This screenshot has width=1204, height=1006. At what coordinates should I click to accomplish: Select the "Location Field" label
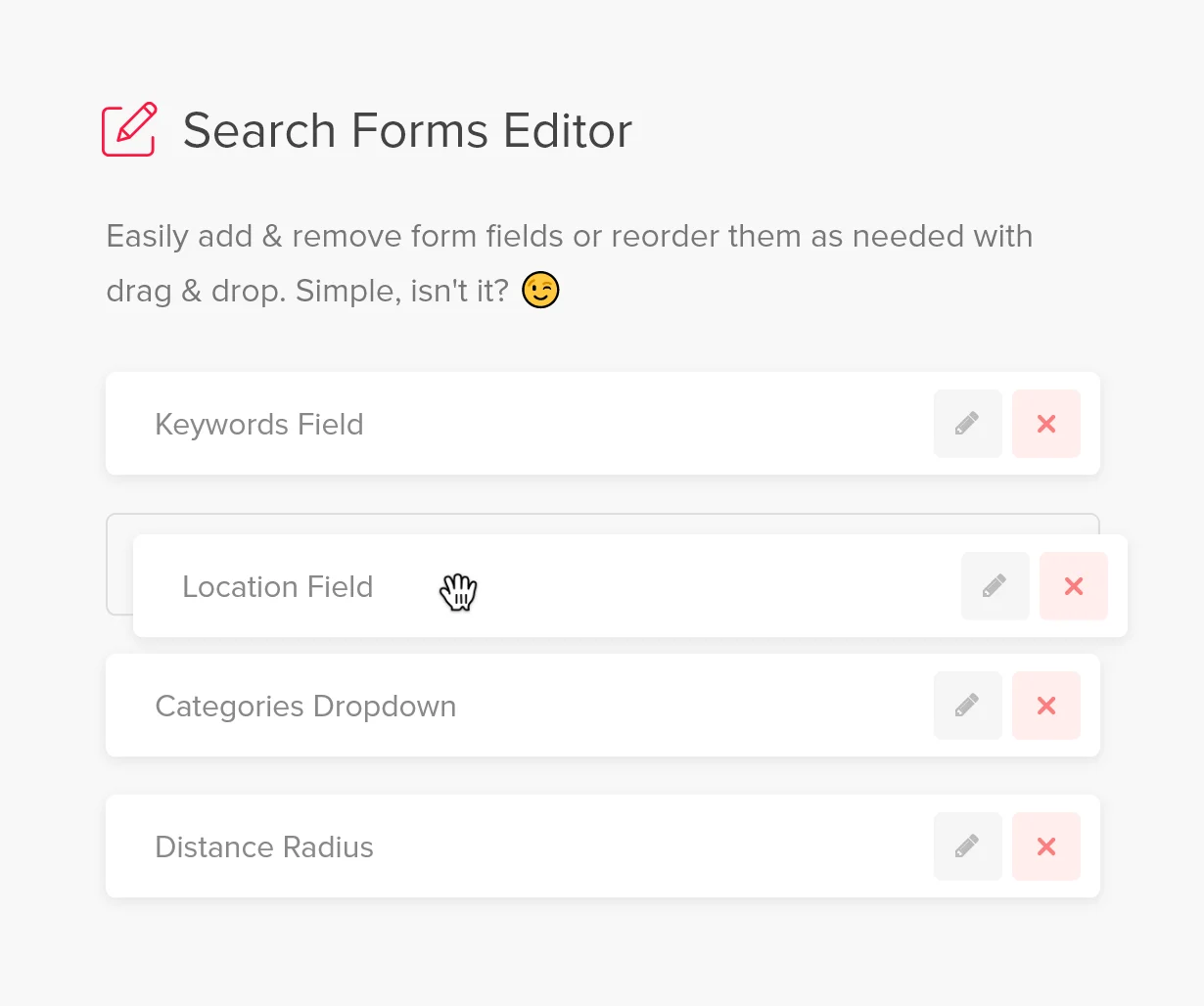(277, 587)
